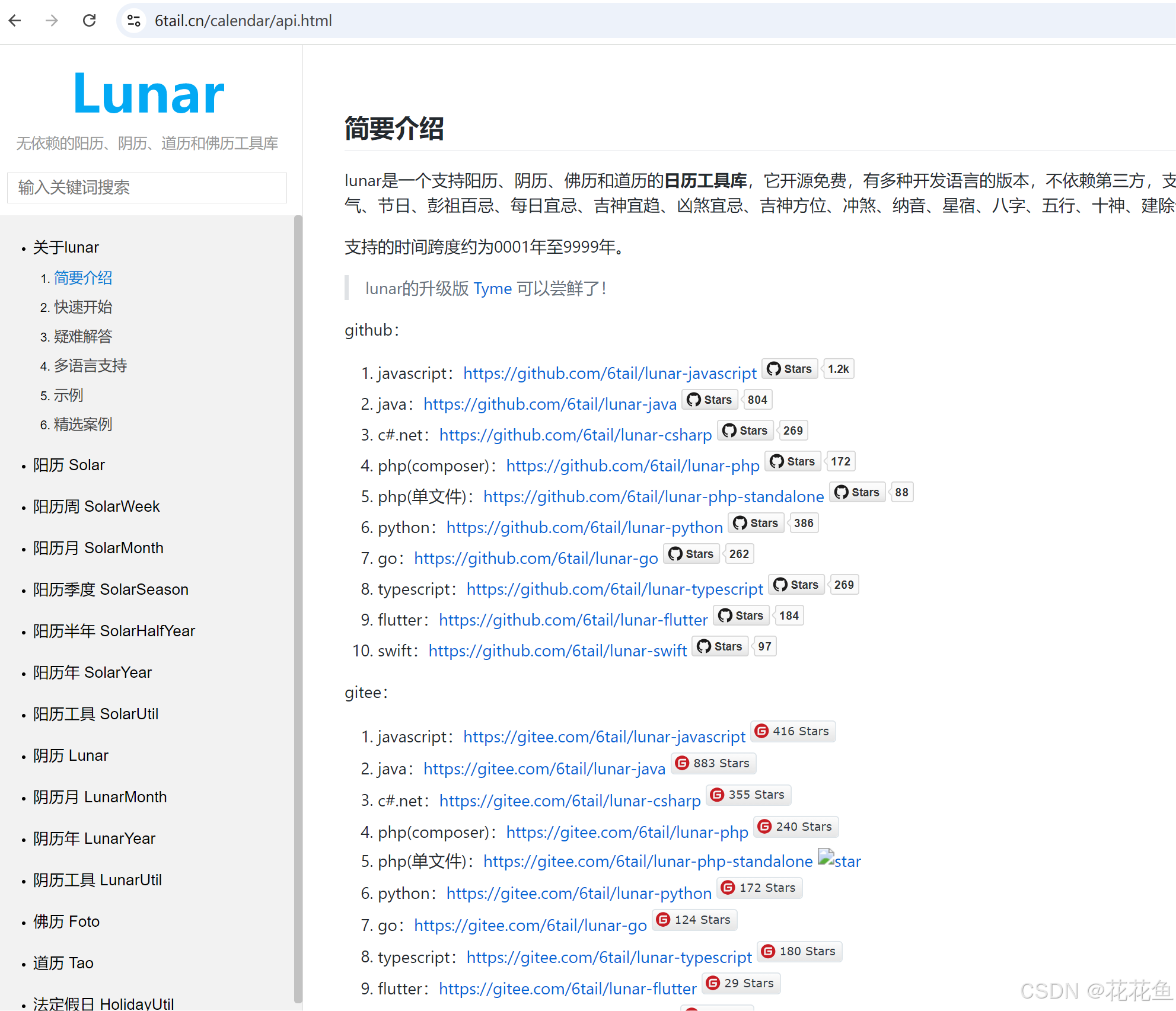Open the Tyme upgrade link
The width and height of the screenshot is (1176, 1011).
click(x=492, y=289)
